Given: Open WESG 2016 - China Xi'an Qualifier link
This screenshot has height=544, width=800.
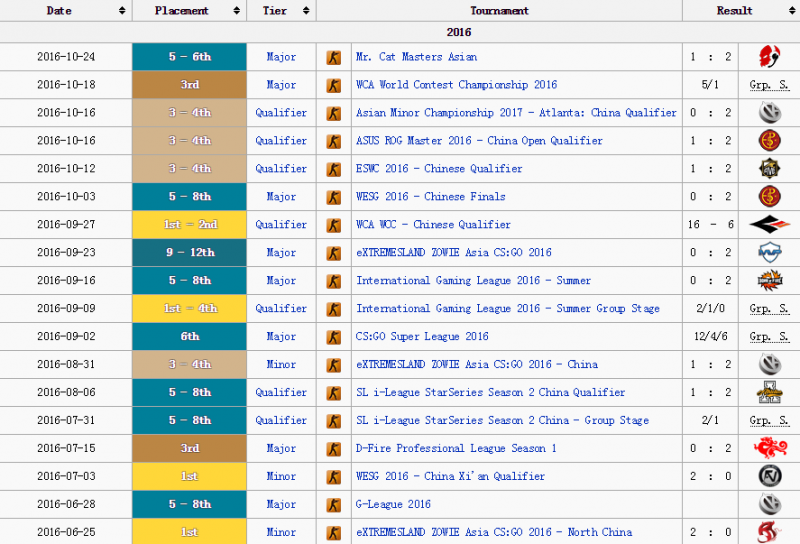Looking at the screenshot, I should click(x=451, y=476).
